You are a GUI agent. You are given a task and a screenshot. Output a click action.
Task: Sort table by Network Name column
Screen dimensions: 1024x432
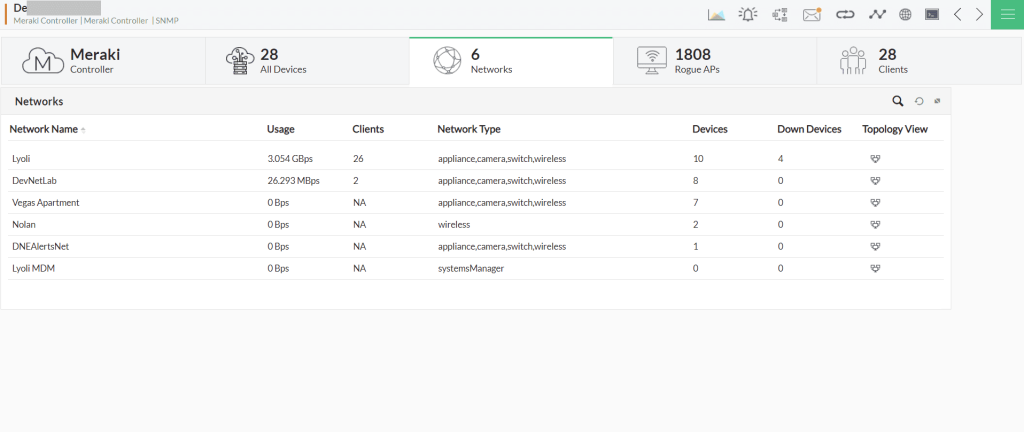click(x=44, y=129)
